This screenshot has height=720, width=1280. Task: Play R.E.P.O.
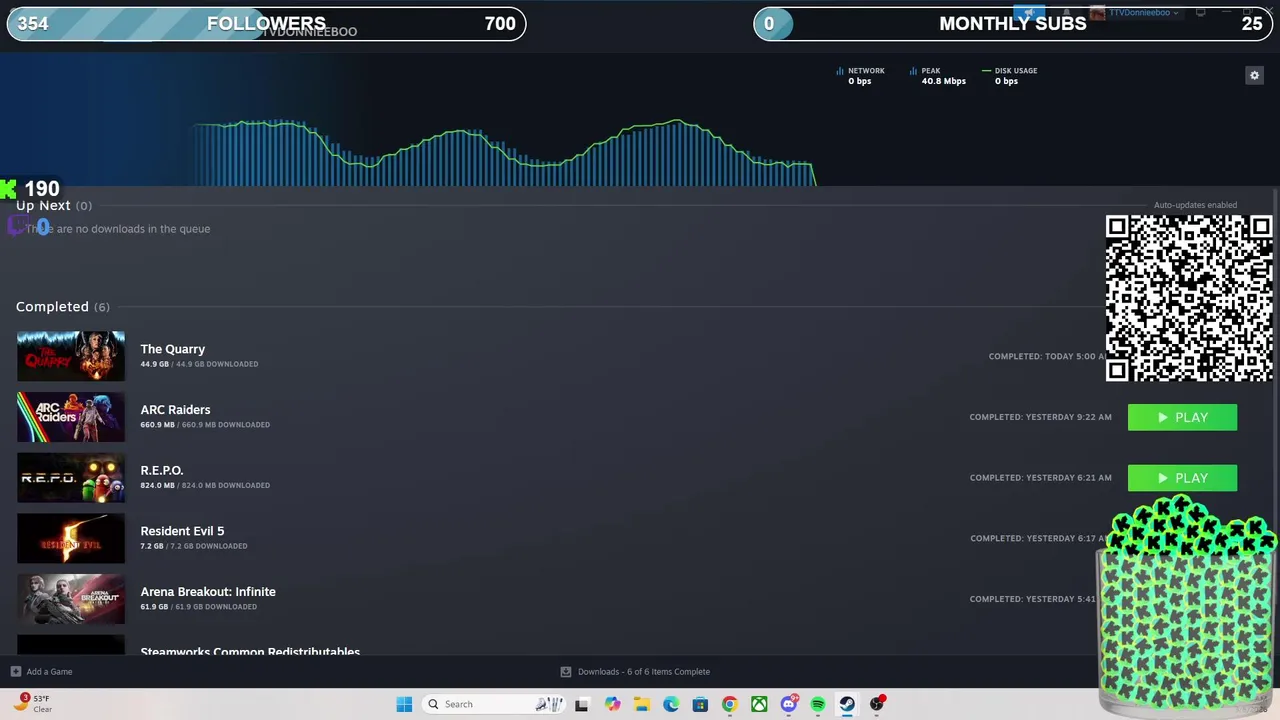click(x=1182, y=478)
